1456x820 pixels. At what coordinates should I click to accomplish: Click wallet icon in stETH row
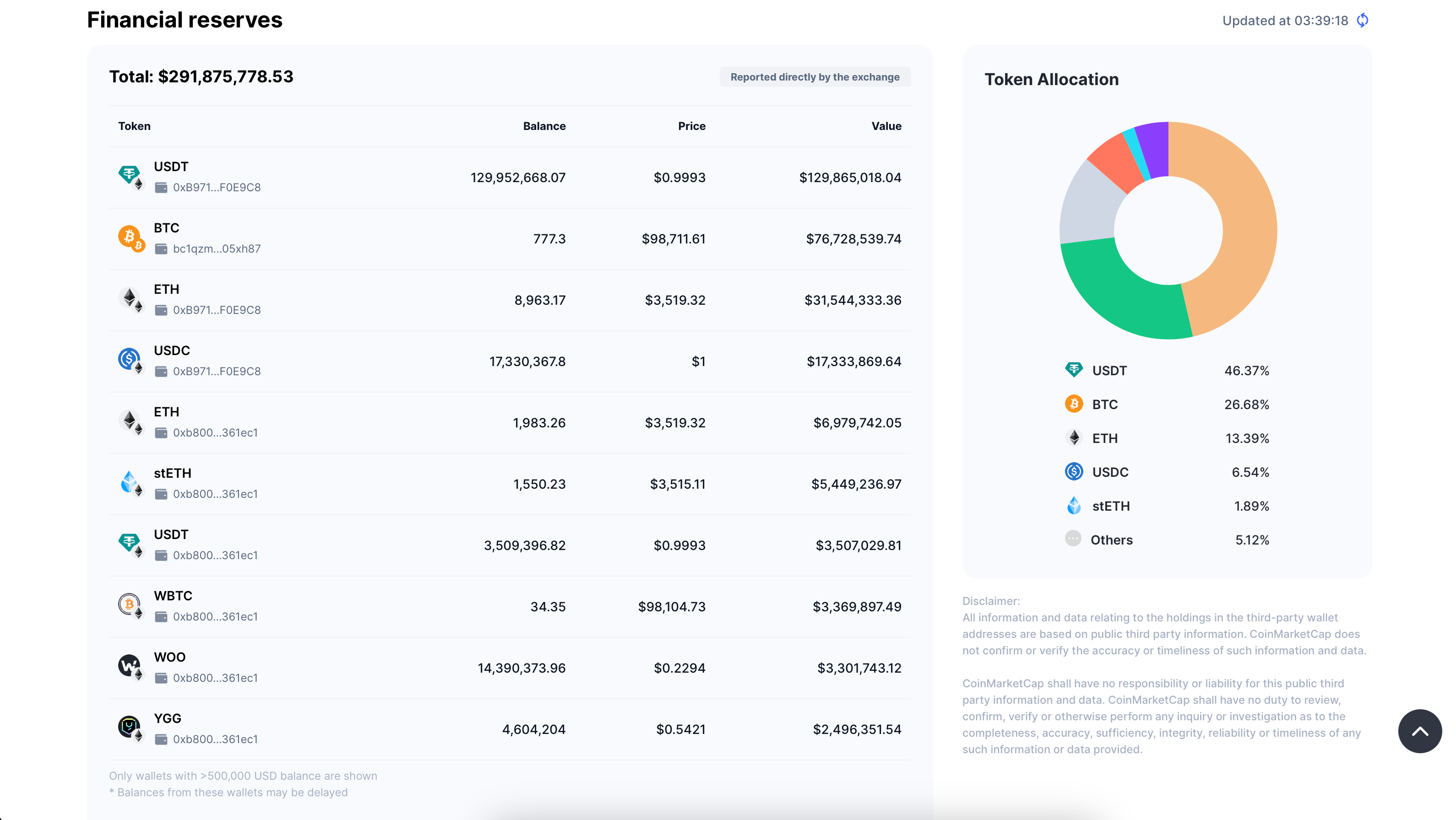161,494
